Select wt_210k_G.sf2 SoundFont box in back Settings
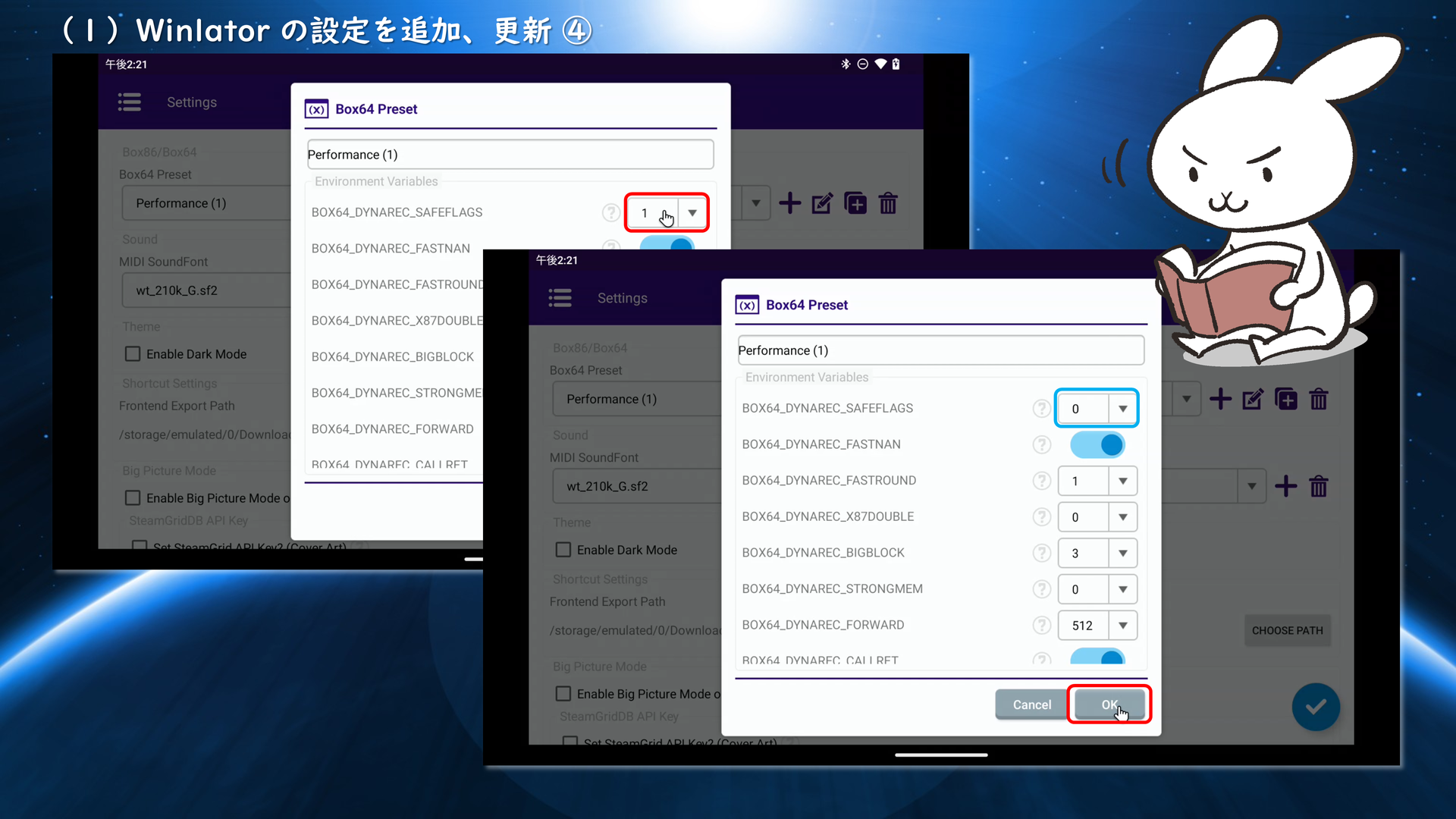The width and height of the screenshot is (1456, 819). coord(206,290)
